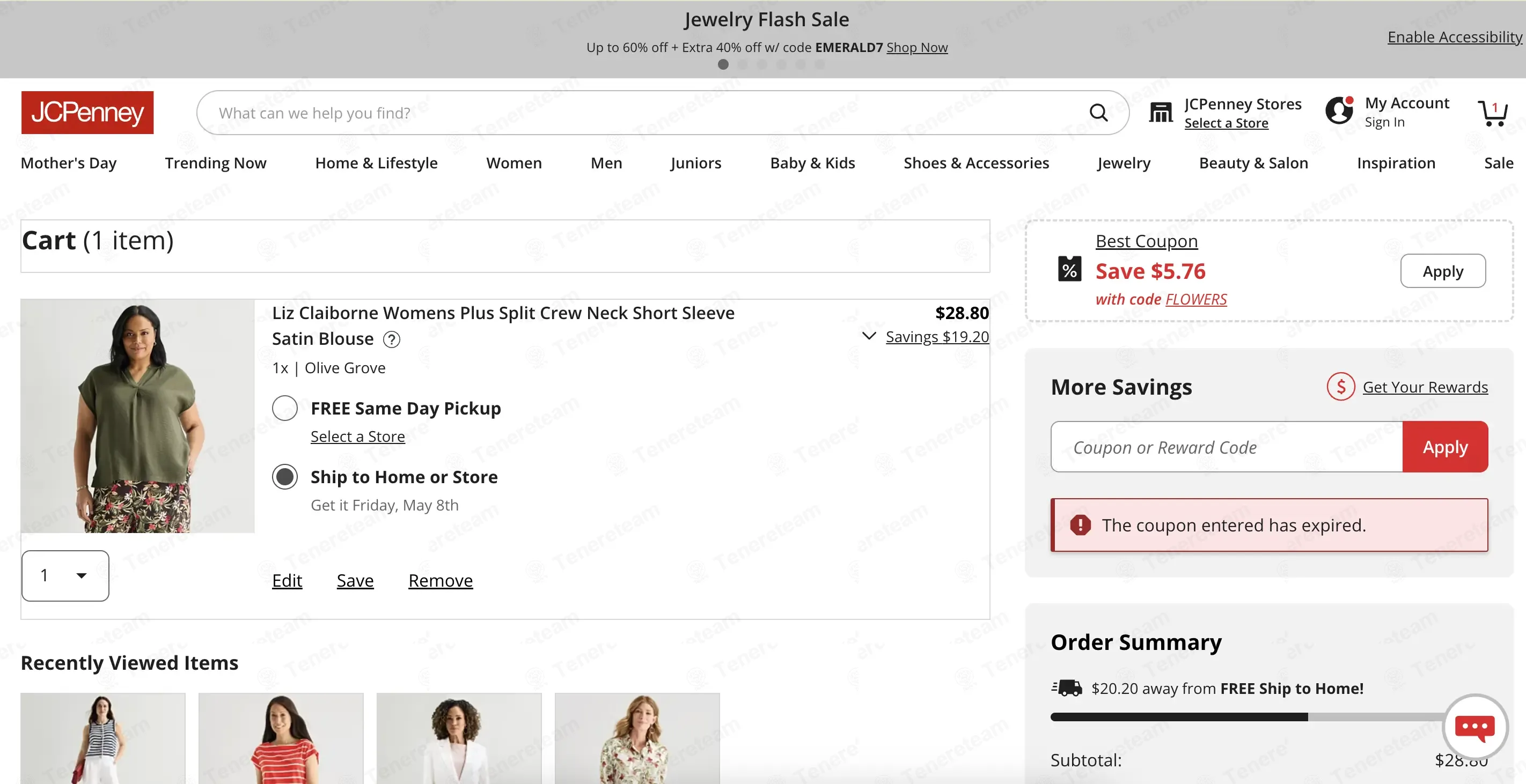Click the free shipping truck icon

pos(1067,687)
